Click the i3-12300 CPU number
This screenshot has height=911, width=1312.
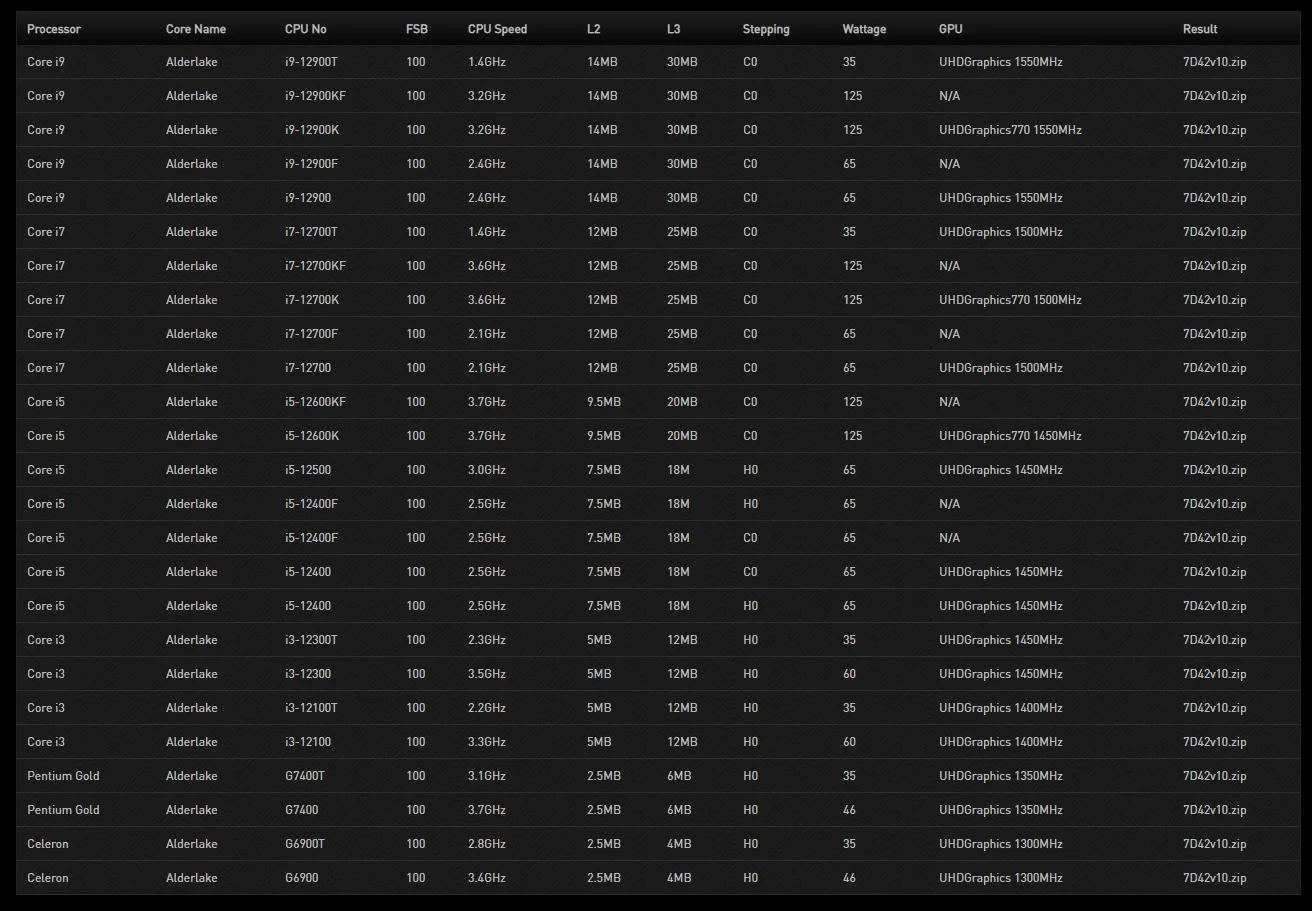(308, 674)
